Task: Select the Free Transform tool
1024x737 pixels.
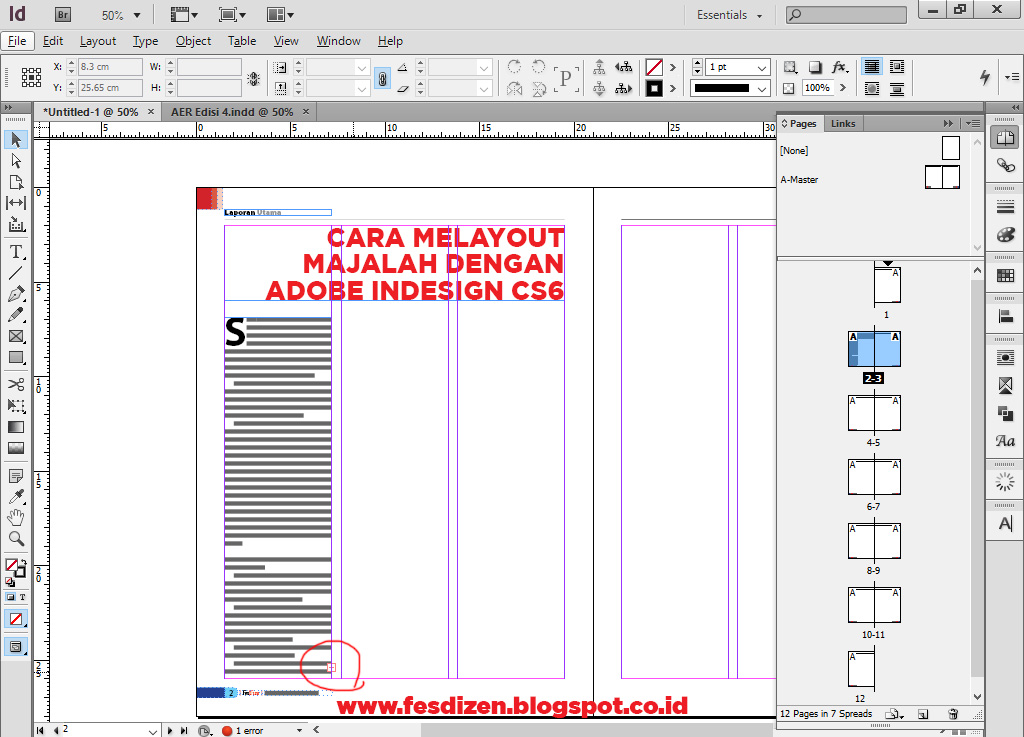Action: click(x=16, y=405)
